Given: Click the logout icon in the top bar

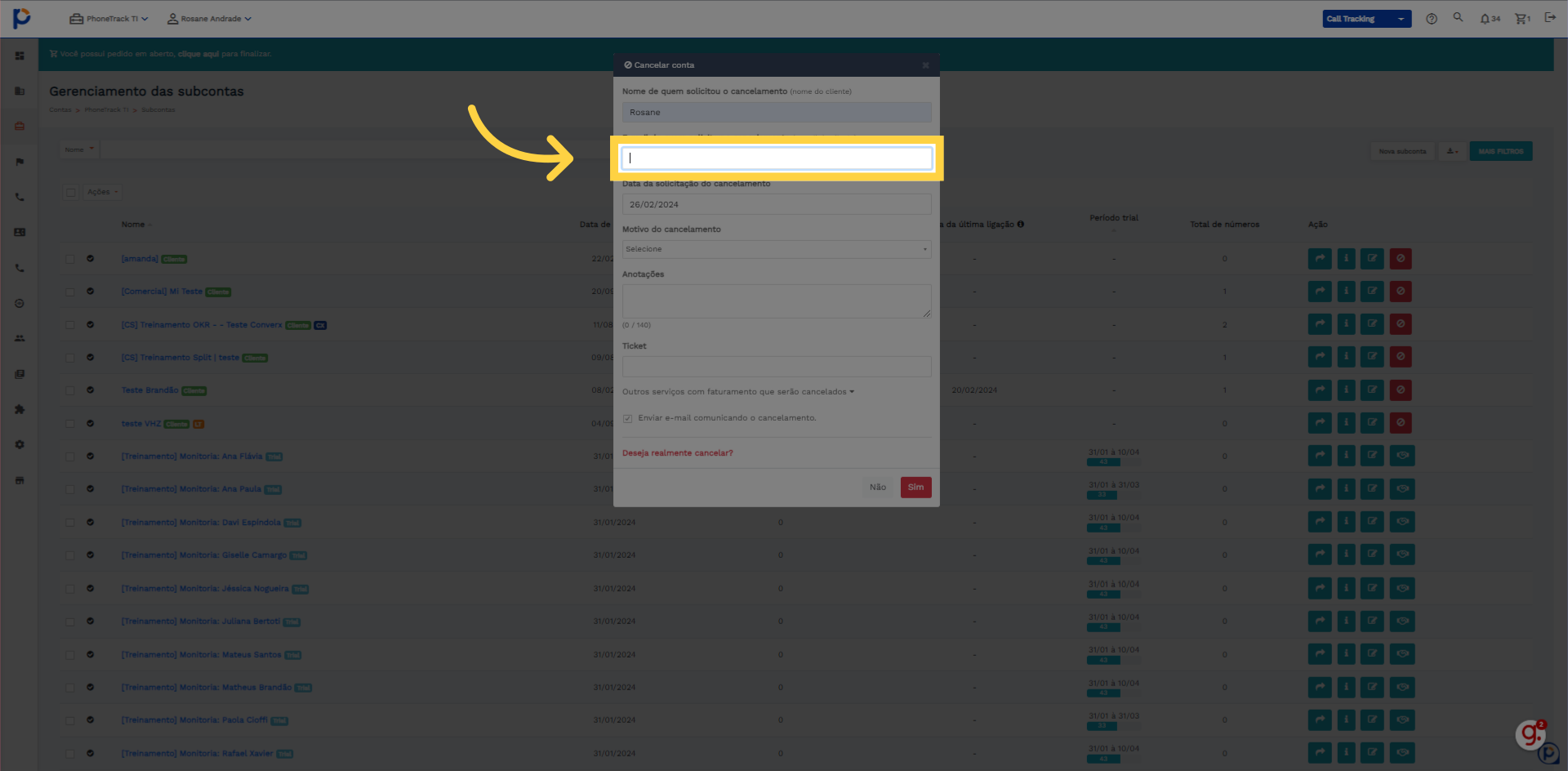Looking at the screenshot, I should pos(1550,17).
